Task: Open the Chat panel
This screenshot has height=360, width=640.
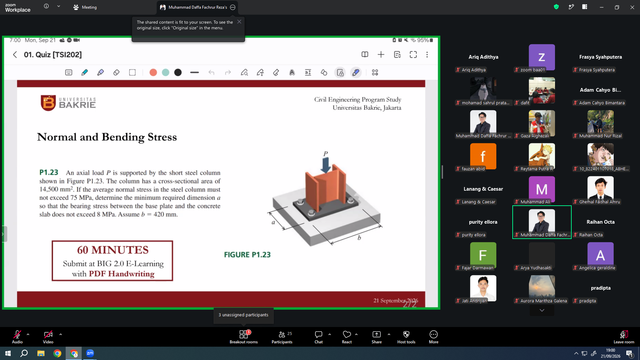Action: (318, 337)
